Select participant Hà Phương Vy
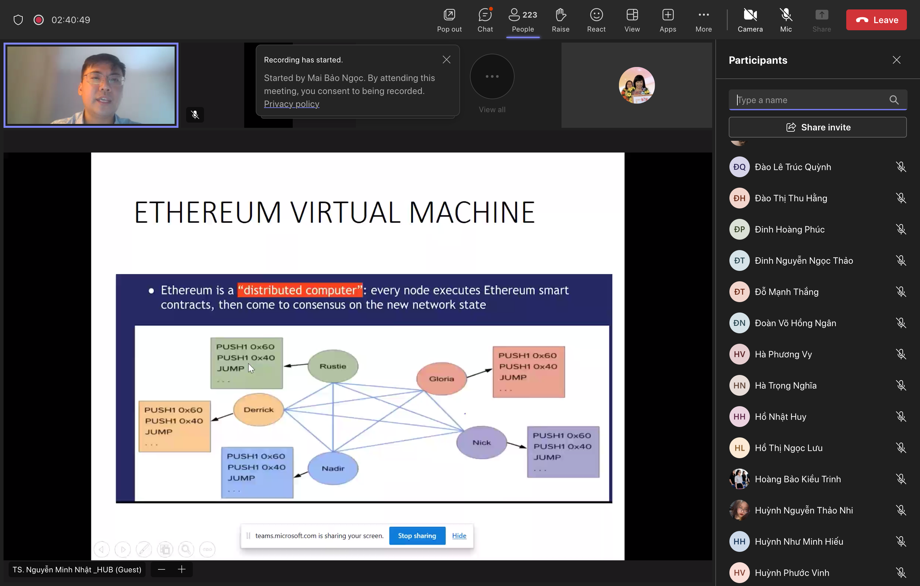Screen dimensions: 920x586 783,354
